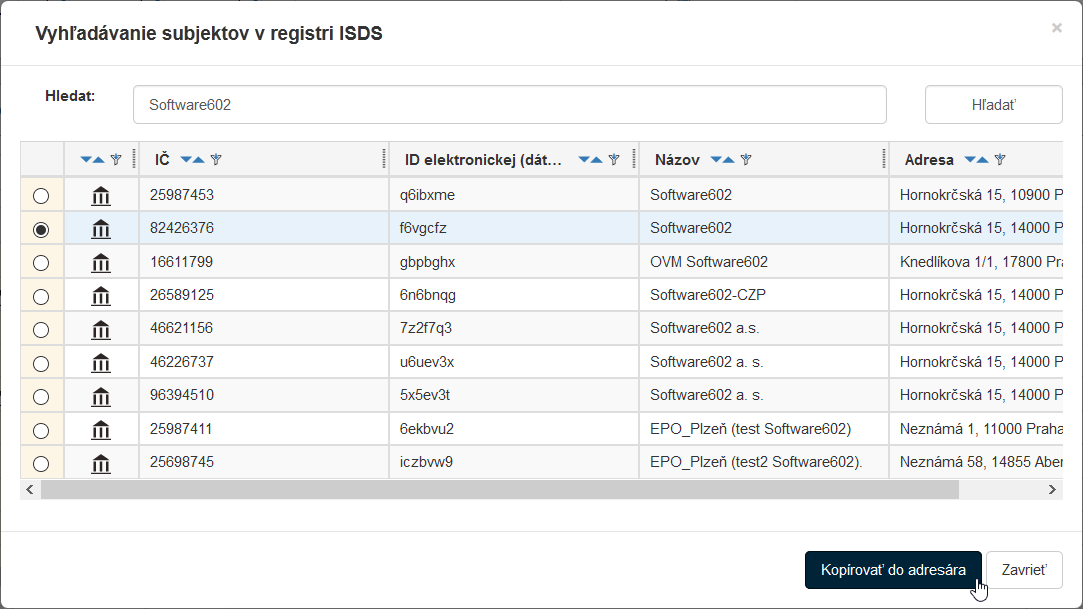1083x609 pixels.
Task: Sort the Adresa column descending
Action: tap(970, 160)
